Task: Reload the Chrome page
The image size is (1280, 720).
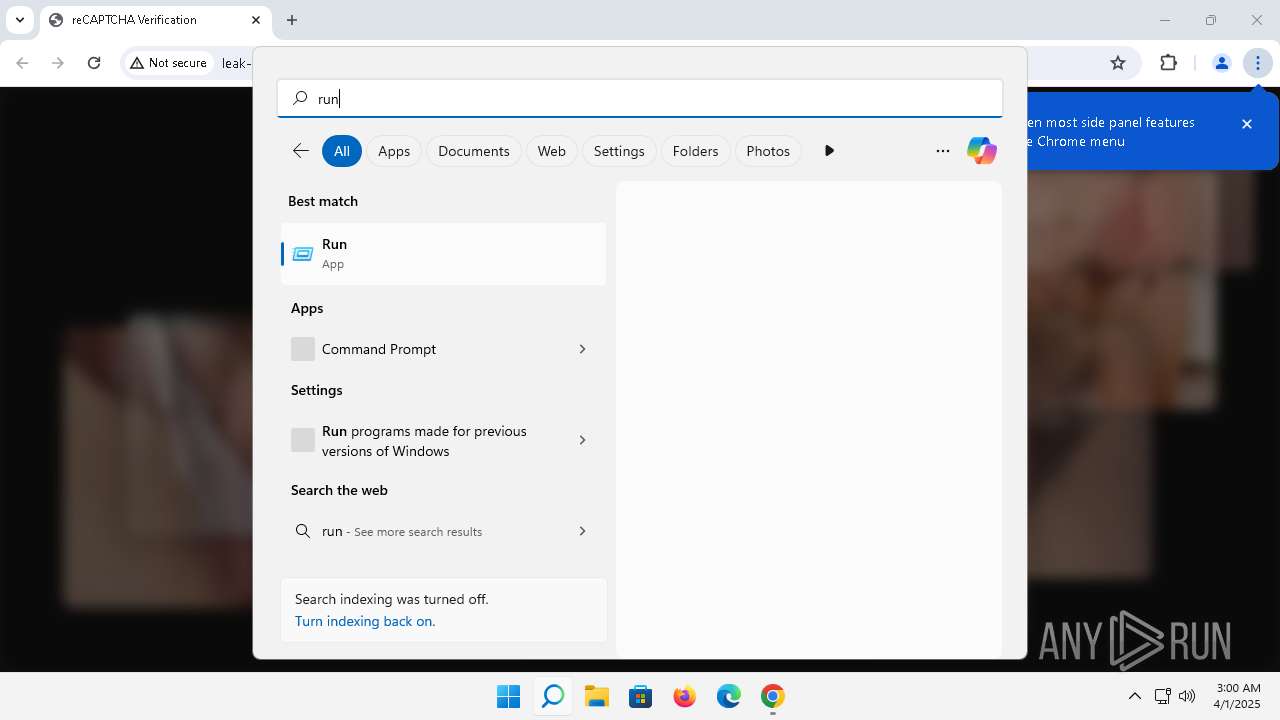Action: point(94,63)
